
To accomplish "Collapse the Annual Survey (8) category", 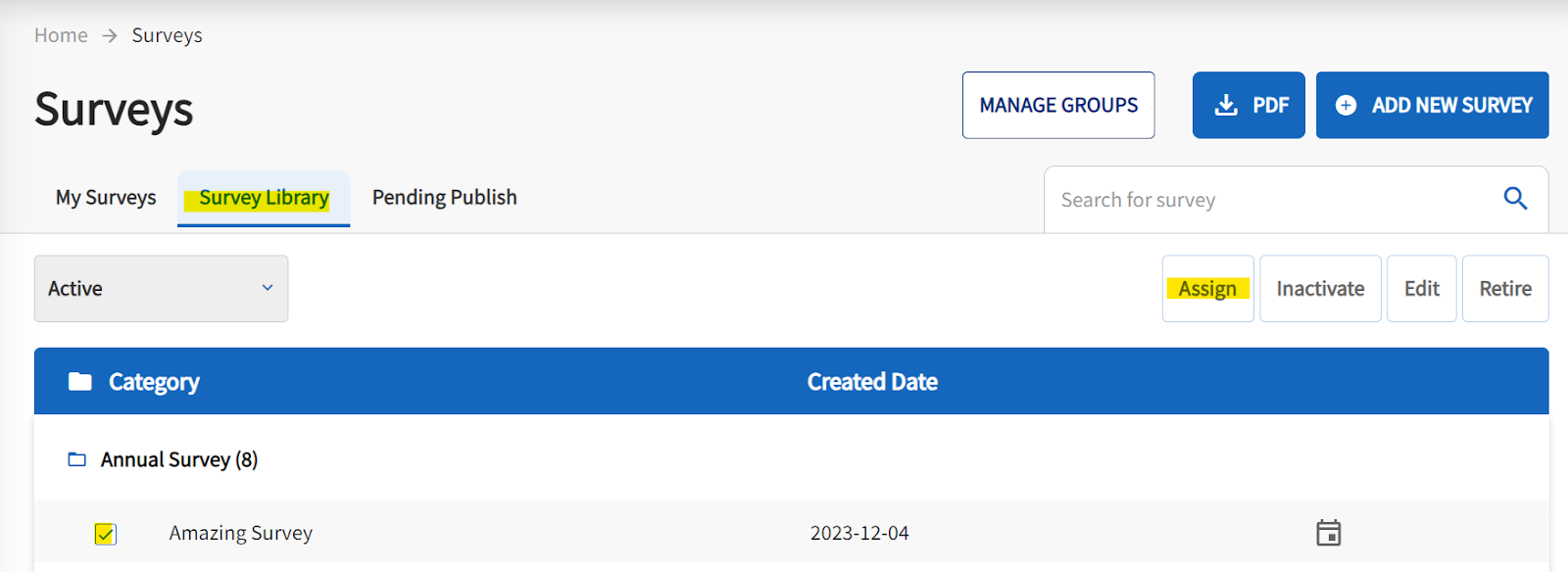I will click(x=179, y=459).
